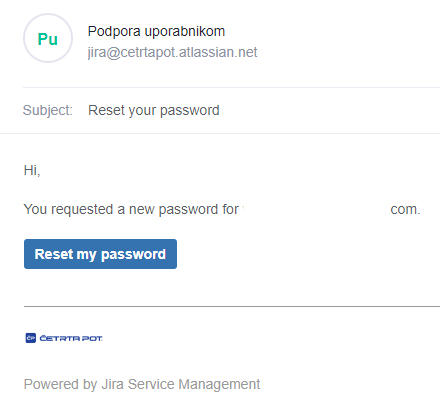Viewport: 440px width, 407px height.
Task: Click the blank redacted email address area
Action: [316, 209]
